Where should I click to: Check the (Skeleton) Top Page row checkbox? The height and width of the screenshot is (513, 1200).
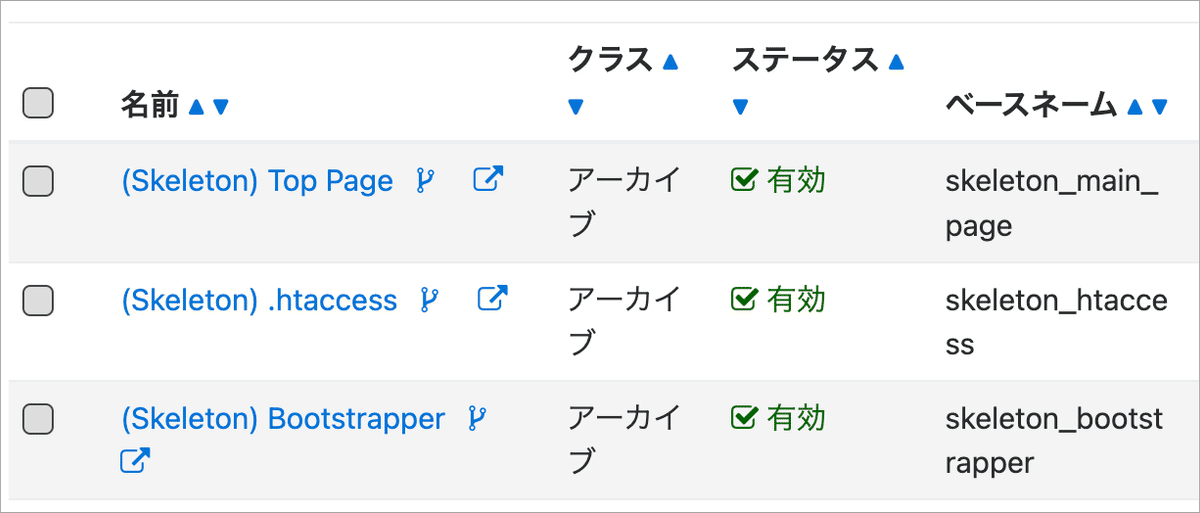(38, 181)
